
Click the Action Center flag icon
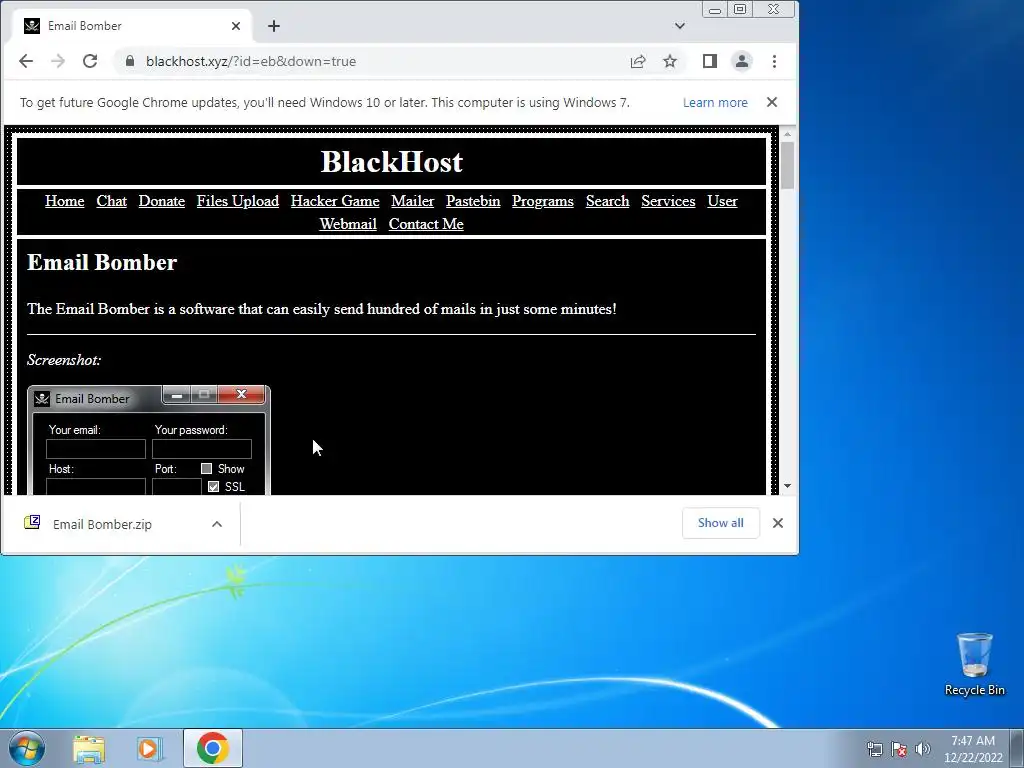tap(899, 749)
